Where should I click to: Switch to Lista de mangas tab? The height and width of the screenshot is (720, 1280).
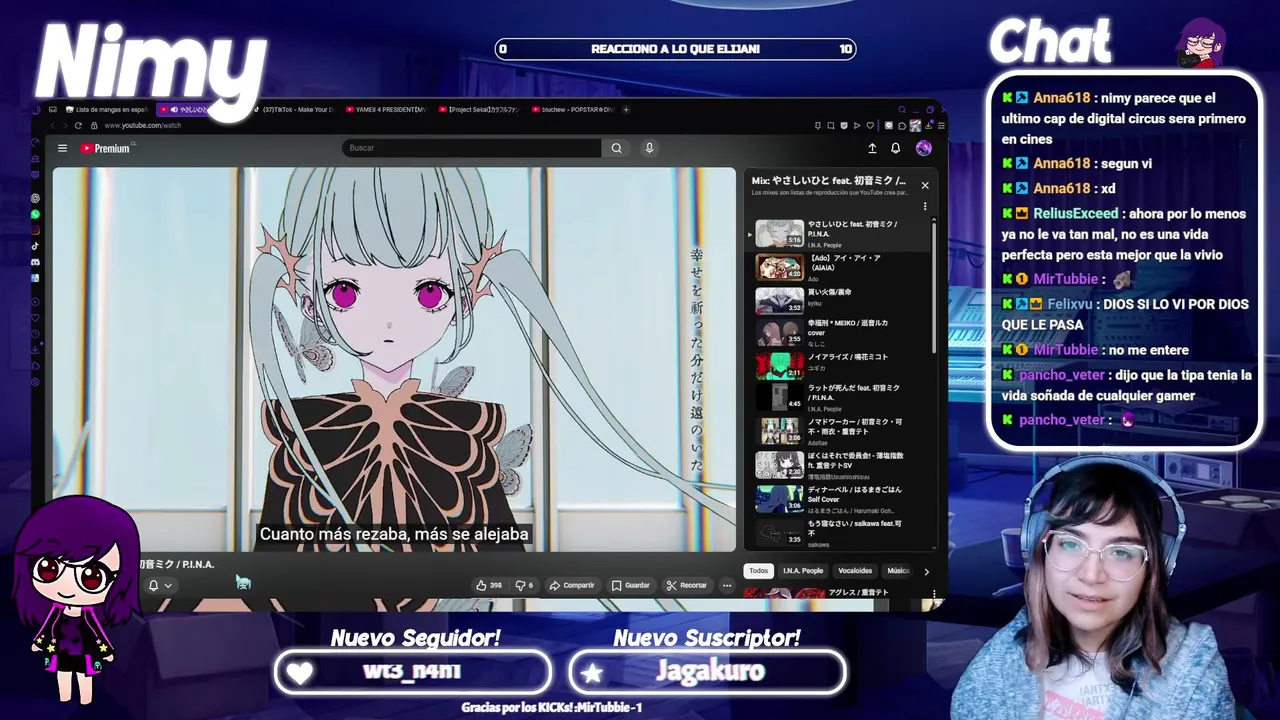[107, 109]
